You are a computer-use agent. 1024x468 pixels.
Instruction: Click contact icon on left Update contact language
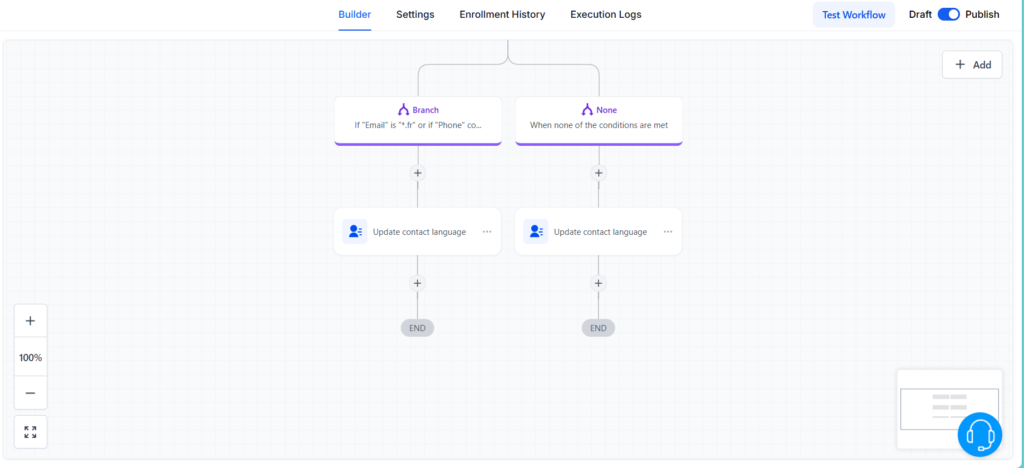coord(354,232)
